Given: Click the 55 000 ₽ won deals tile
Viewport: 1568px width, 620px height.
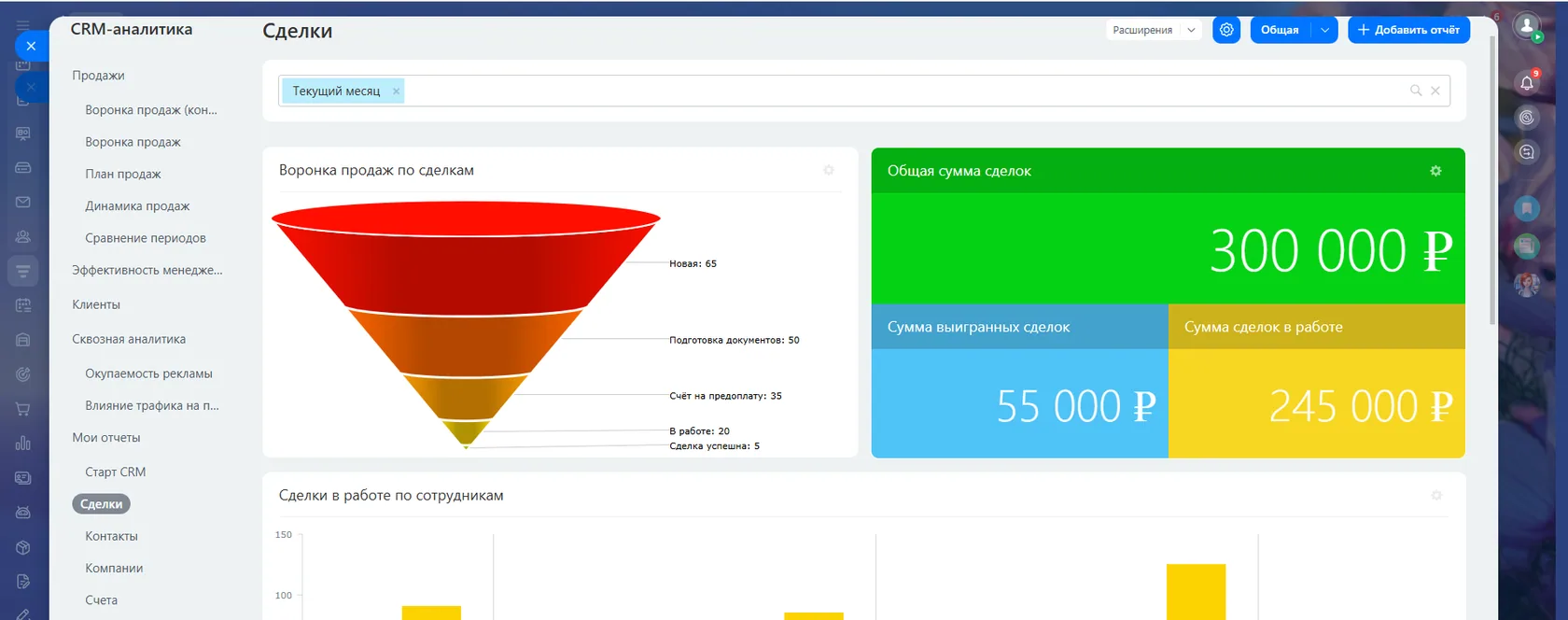Looking at the screenshot, I should click(1019, 381).
